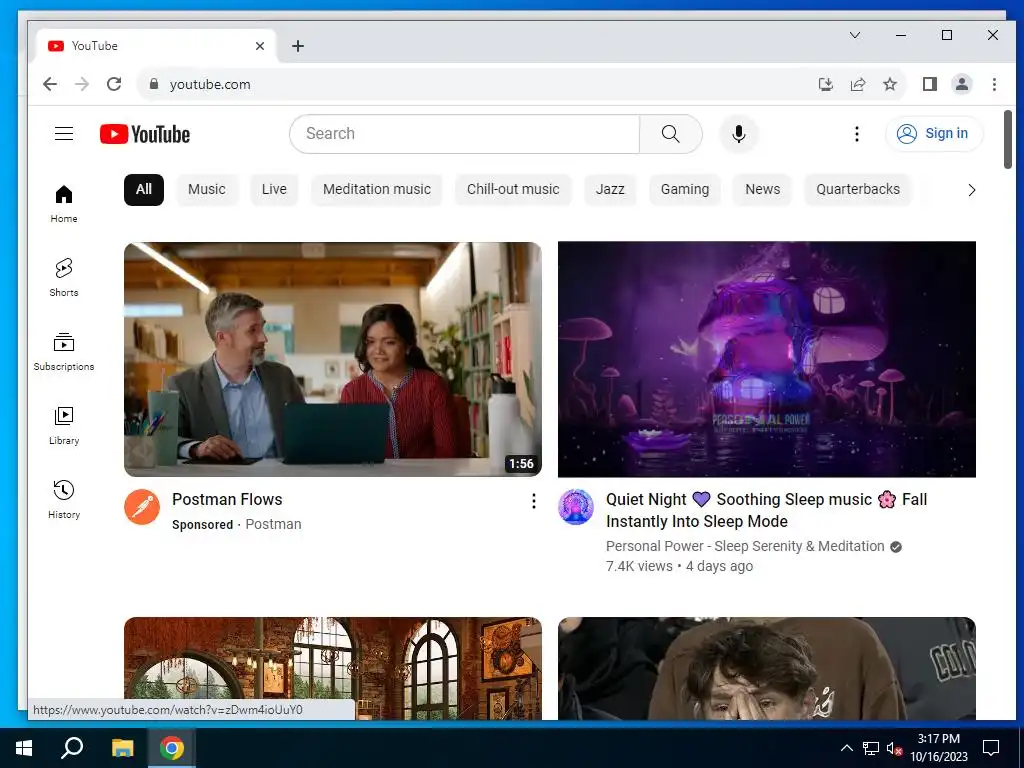Open YouTube settings three-dot menu
Screen dimensions: 1024x768
pyautogui.click(x=857, y=134)
